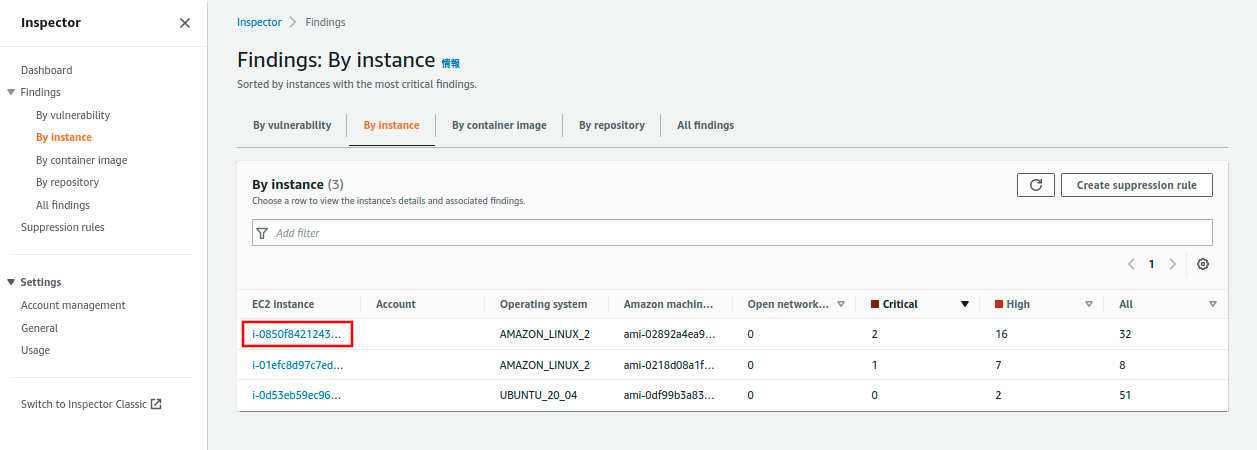Open table preferences gear icon
This screenshot has width=1257, height=450.
click(1203, 264)
